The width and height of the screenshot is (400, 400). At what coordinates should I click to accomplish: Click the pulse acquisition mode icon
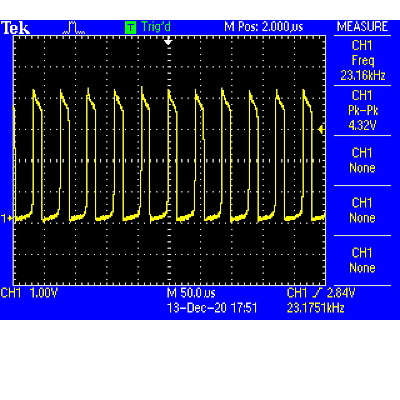pos(74,28)
